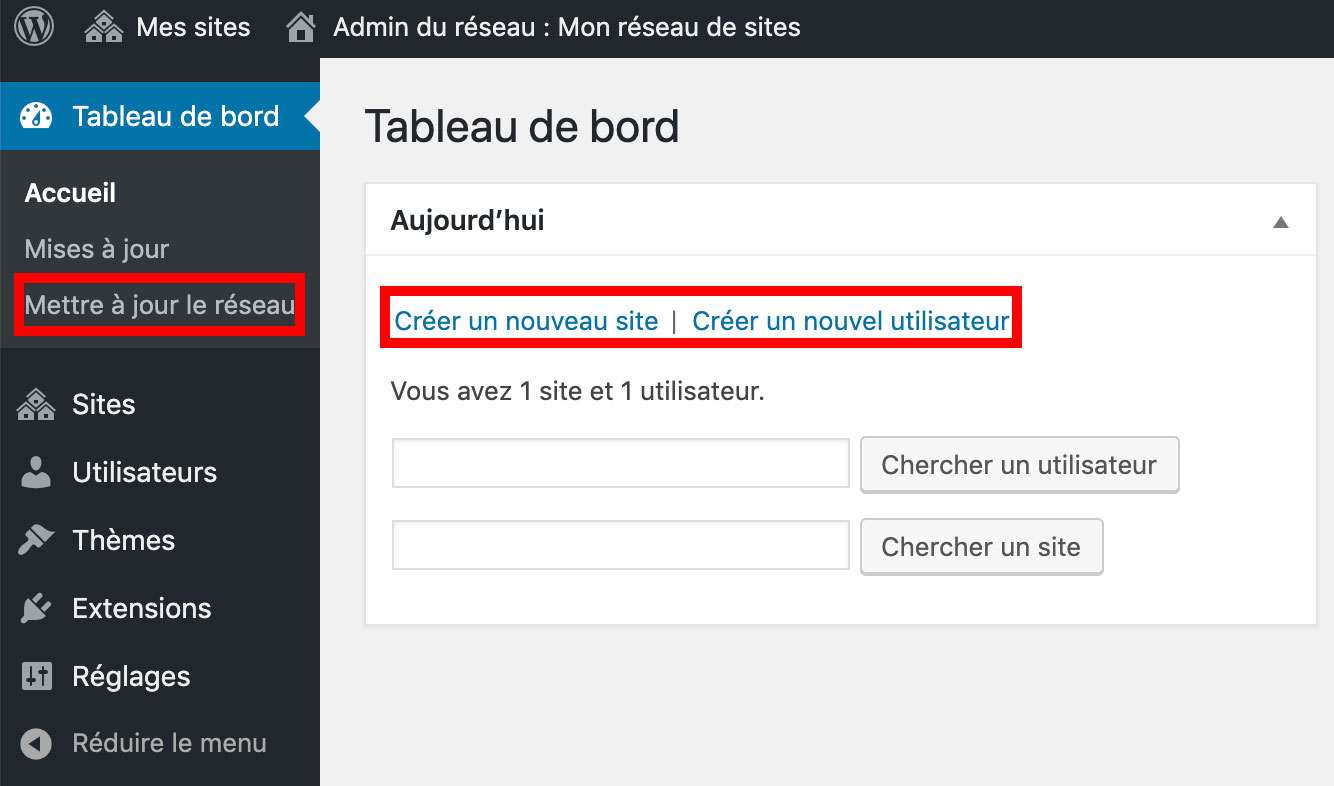Click the site search input field
Image resolution: width=1334 pixels, height=786 pixels.
[x=620, y=545]
